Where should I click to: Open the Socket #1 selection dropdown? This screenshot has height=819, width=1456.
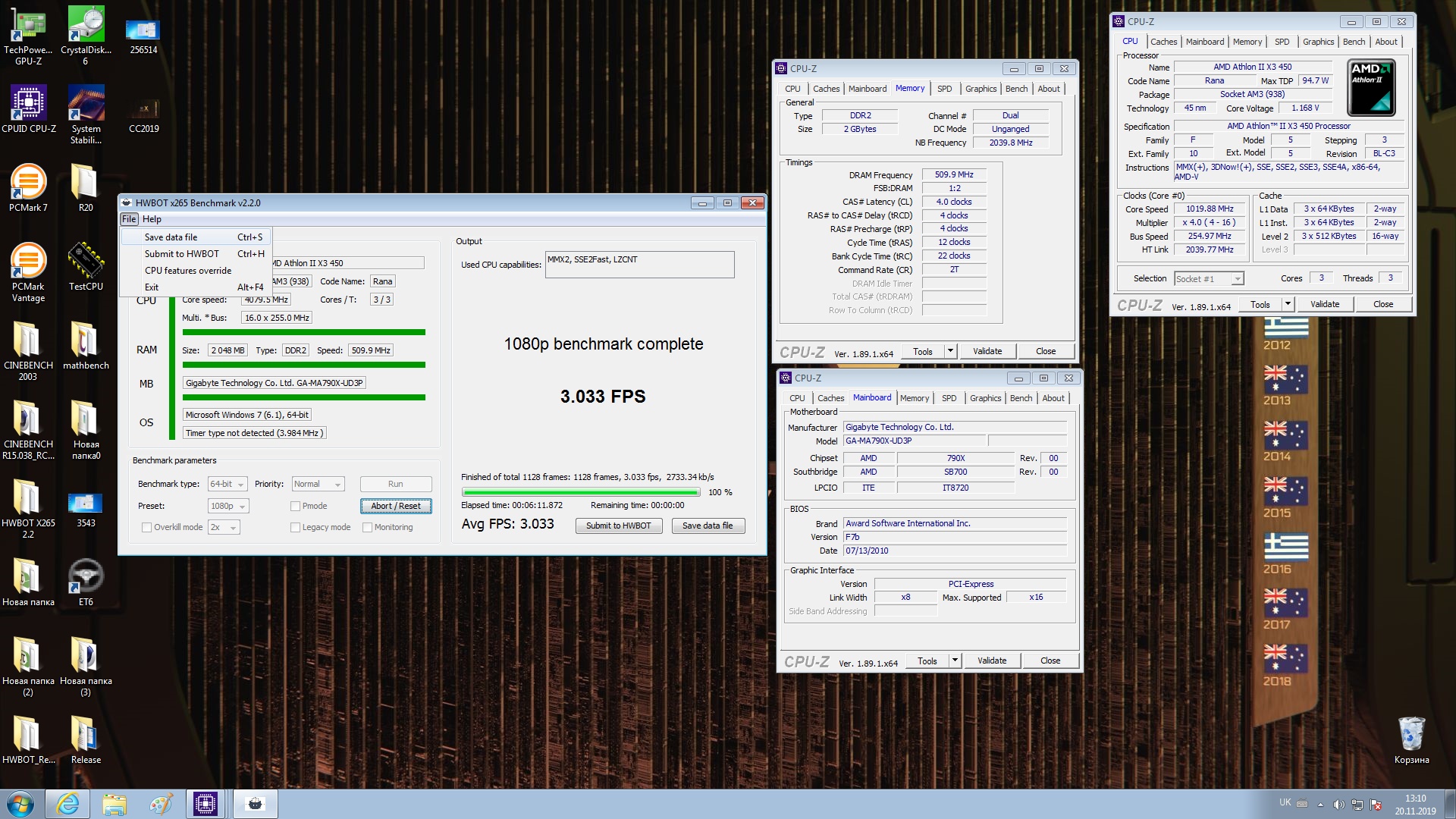tap(1209, 279)
